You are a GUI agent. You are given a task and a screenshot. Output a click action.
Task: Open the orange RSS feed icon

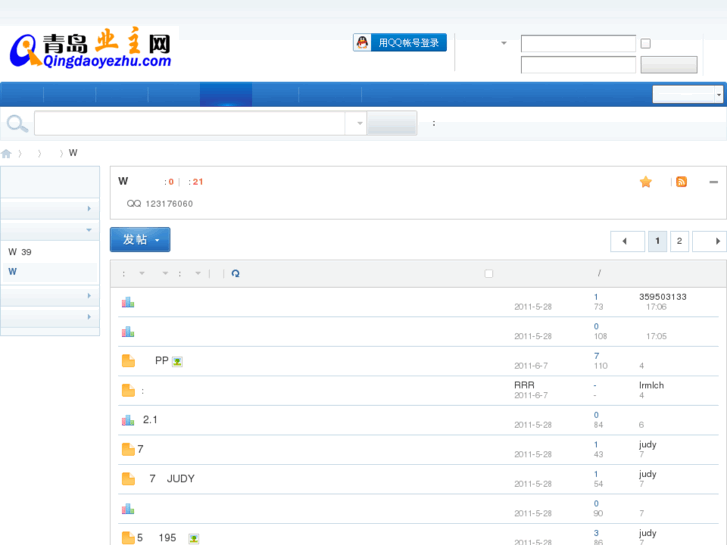pyautogui.click(x=681, y=182)
